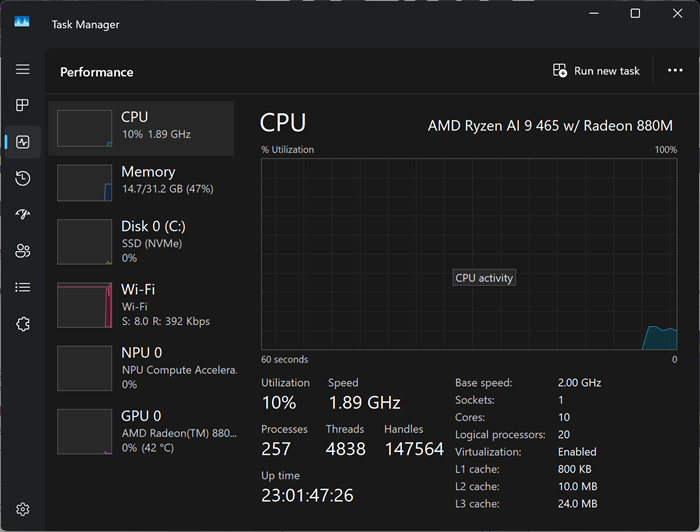Click the % Utilization graph label
Viewport: 700px width, 532px height.
coord(288,150)
